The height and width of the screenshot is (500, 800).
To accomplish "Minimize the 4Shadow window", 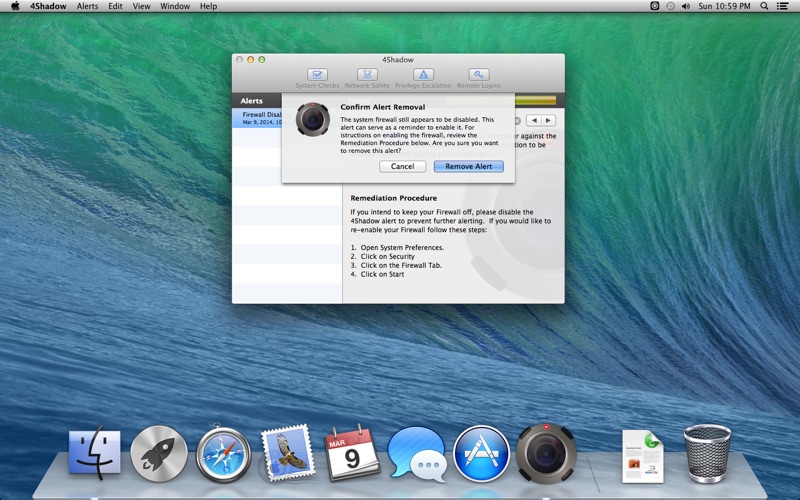I will [251, 60].
